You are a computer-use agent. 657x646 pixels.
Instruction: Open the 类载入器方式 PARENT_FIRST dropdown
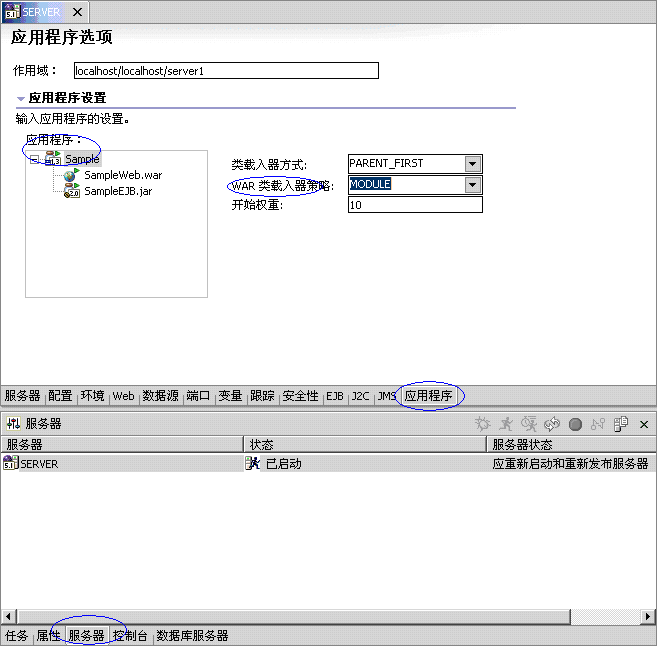[472, 164]
